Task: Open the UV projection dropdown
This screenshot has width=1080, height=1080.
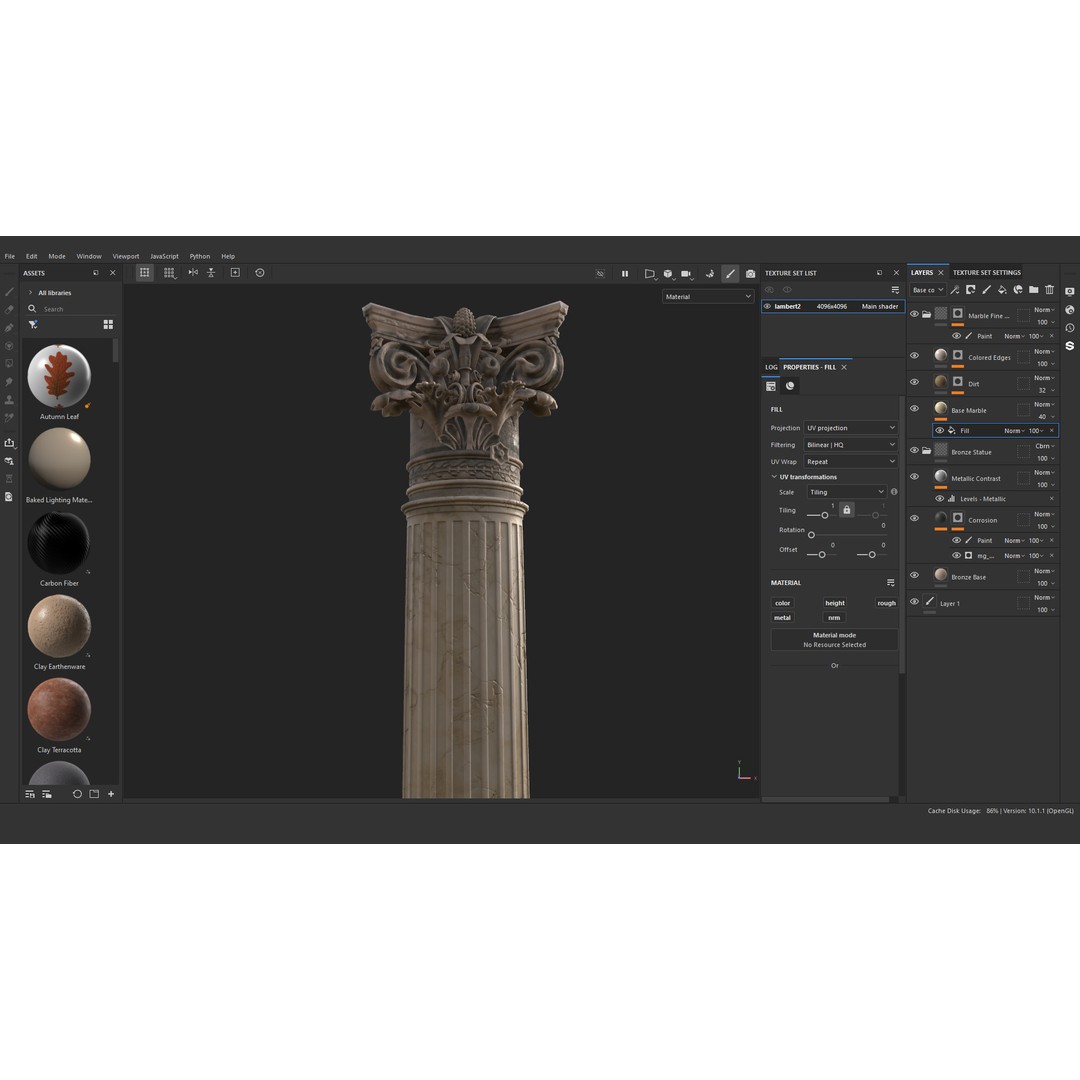Action: [850, 427]
